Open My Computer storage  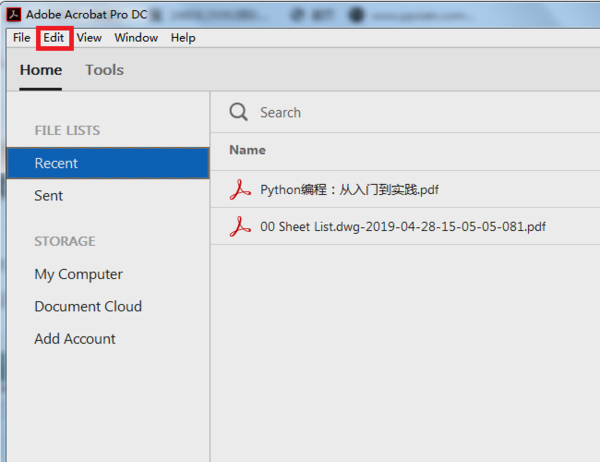[x=78, y=274]
